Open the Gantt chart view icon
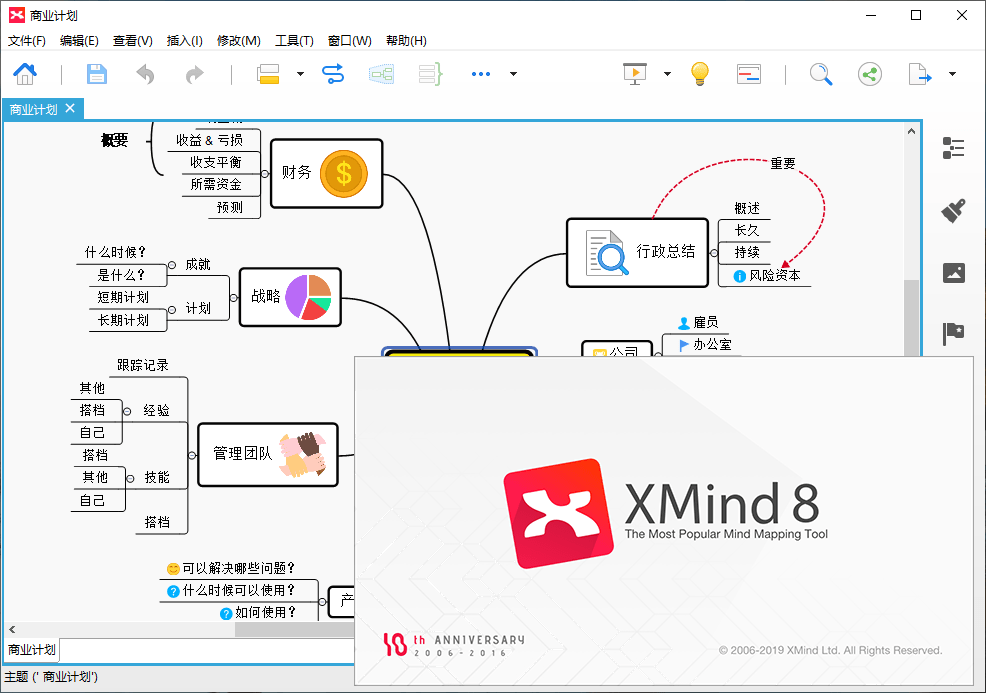Screen dimensions: 986x693 click(749, 74)
